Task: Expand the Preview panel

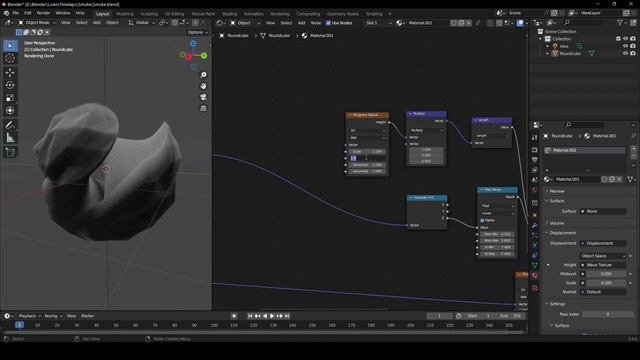Action: (557, 191)
